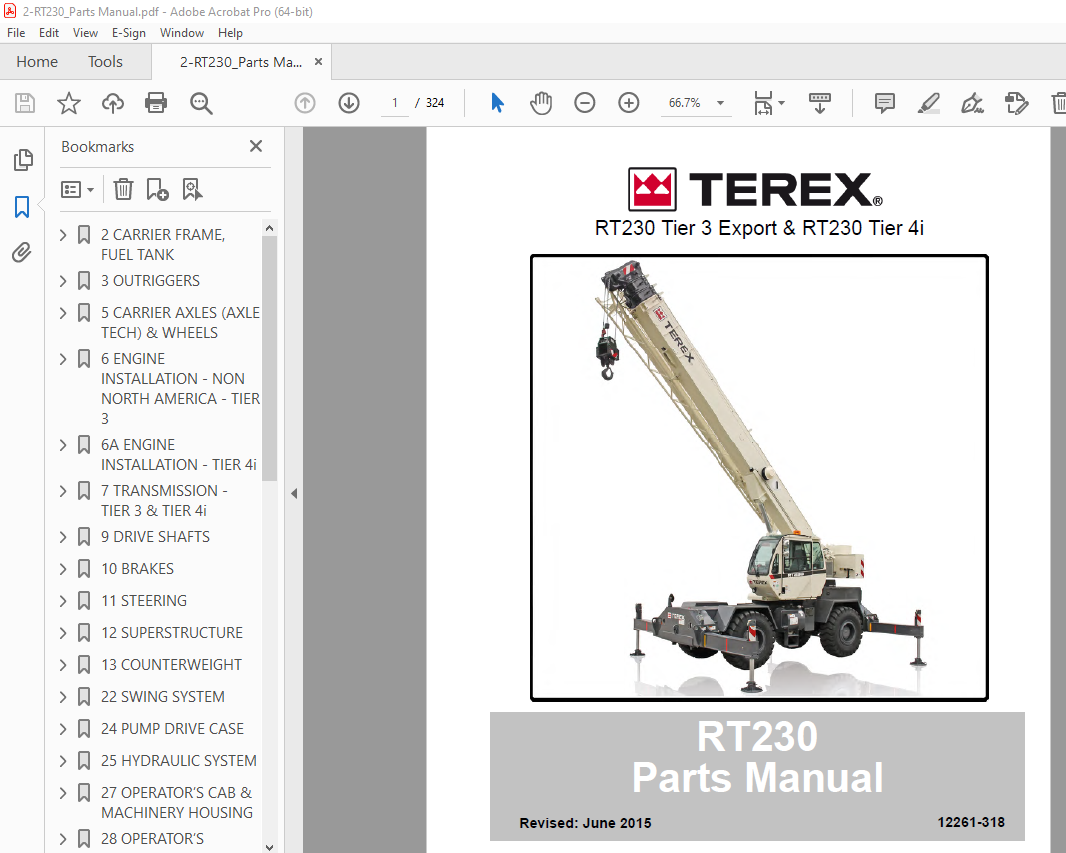Switch to the Tools tab

click(x=105, y=62)
